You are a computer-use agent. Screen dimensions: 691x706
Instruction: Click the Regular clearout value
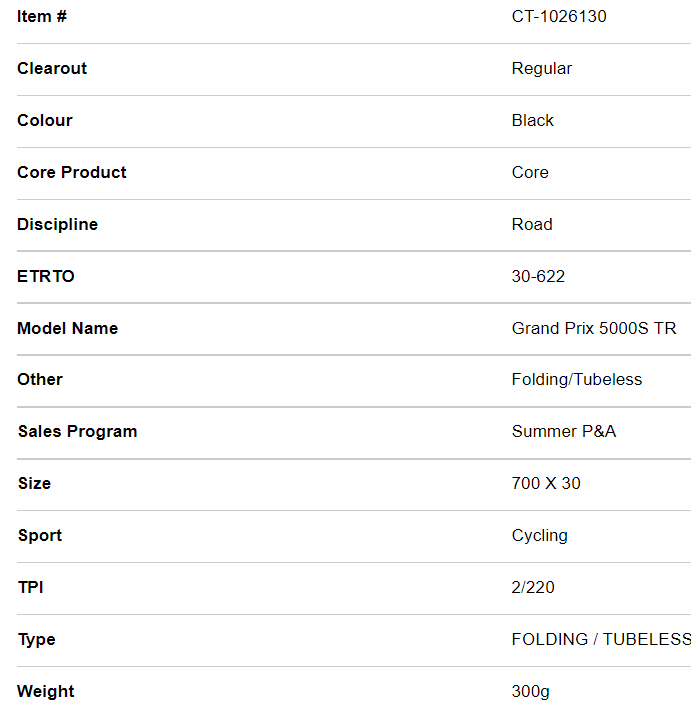(x=542, y=69)
